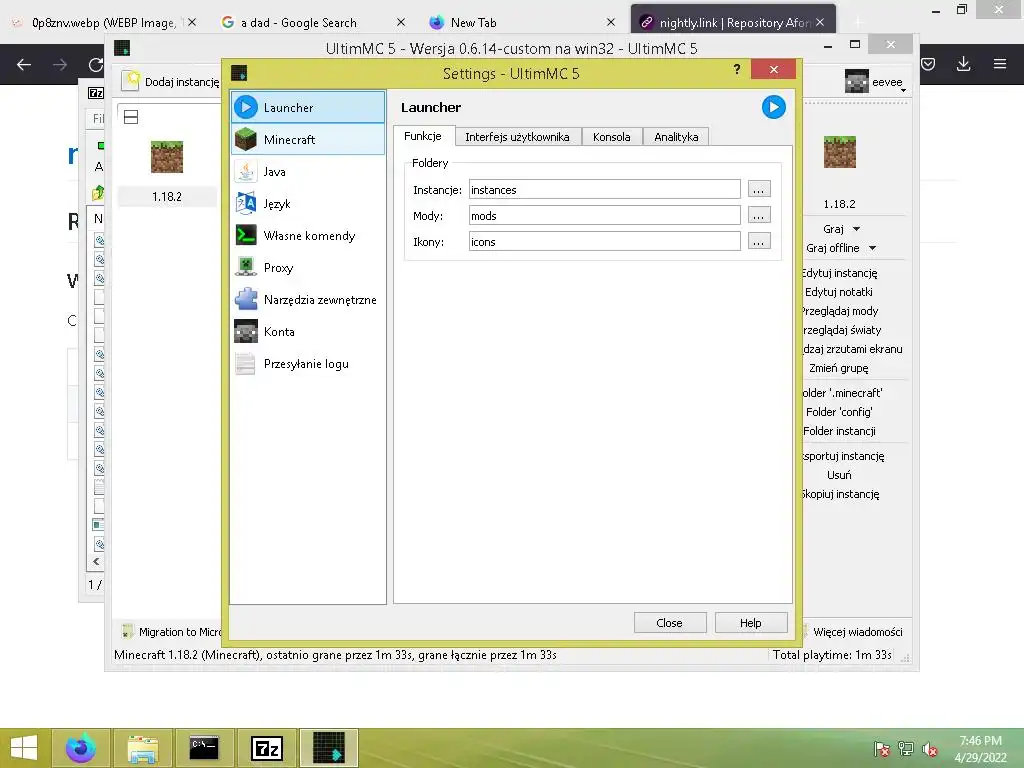Click the Mody folder input field
This screenshot has height=768, width=1024.
(604, 216)
